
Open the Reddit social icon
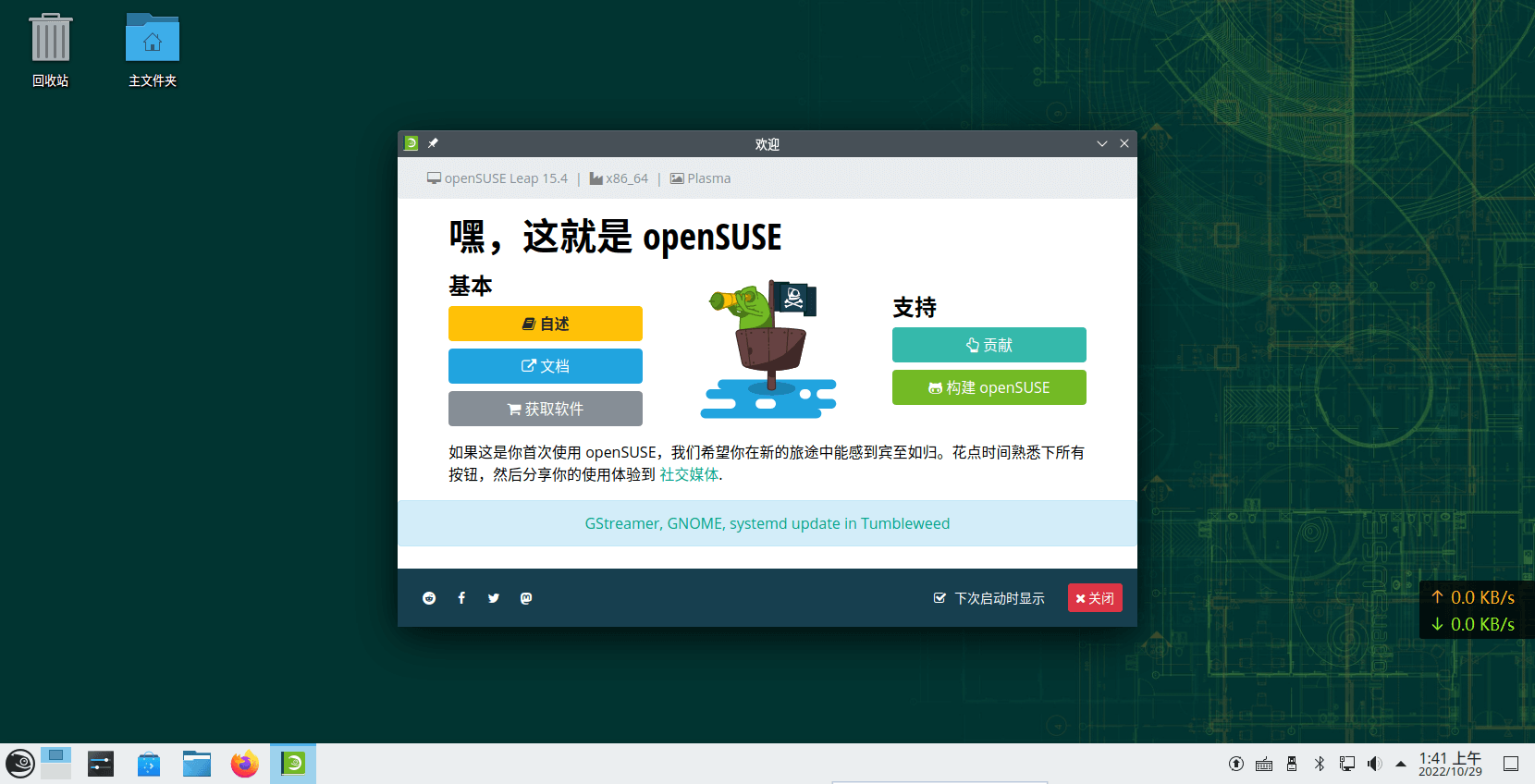(x=429, y=598)
